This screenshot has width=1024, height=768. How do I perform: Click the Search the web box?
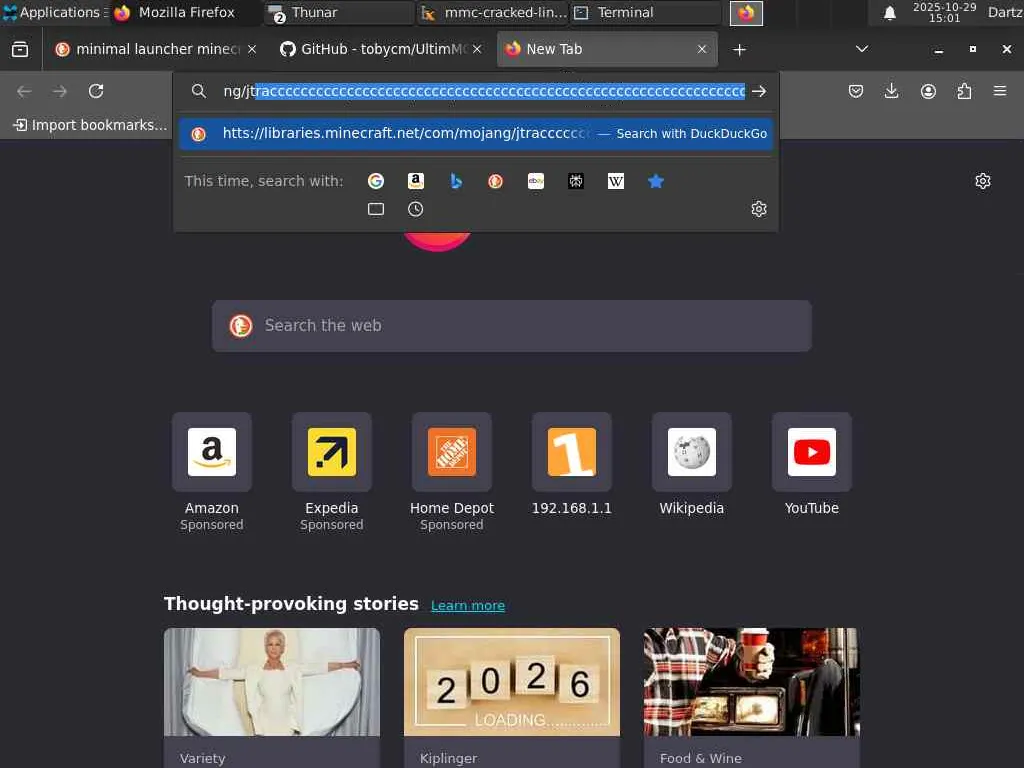point(511,326)
